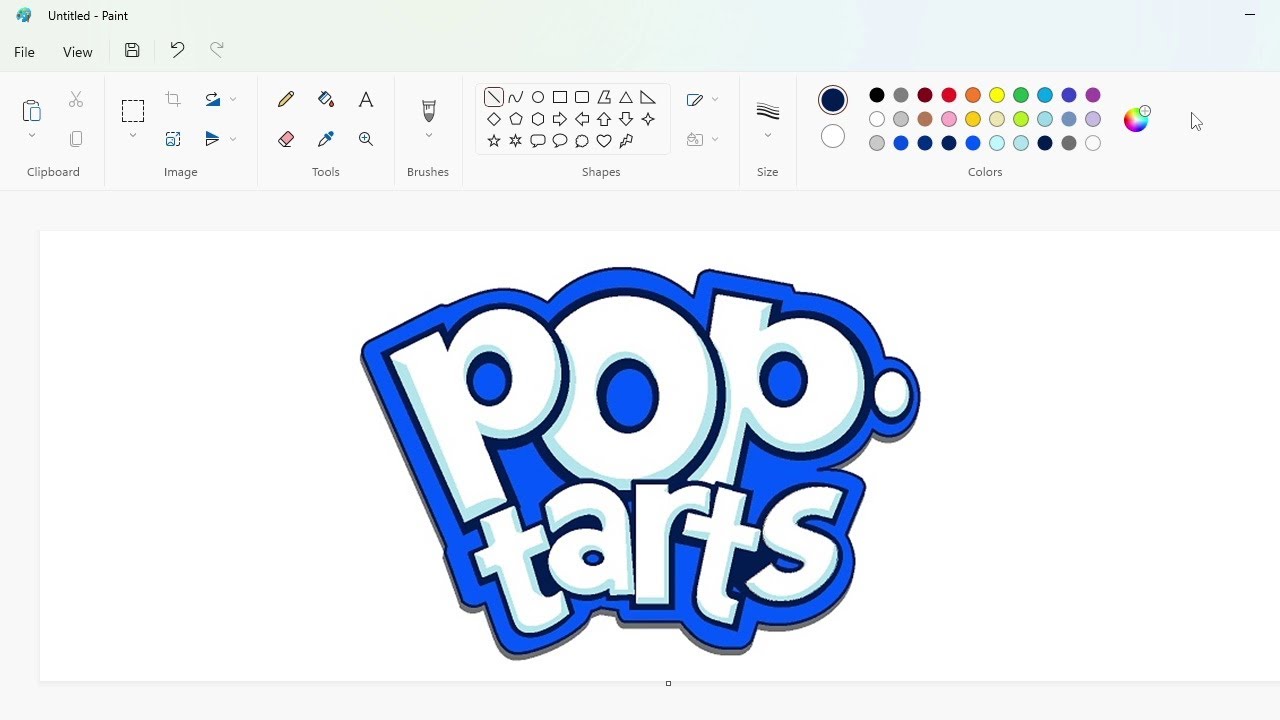Select the Four-point star shape
The width and height of the screenshot is (1280, 720).
(x=648, y=119)
